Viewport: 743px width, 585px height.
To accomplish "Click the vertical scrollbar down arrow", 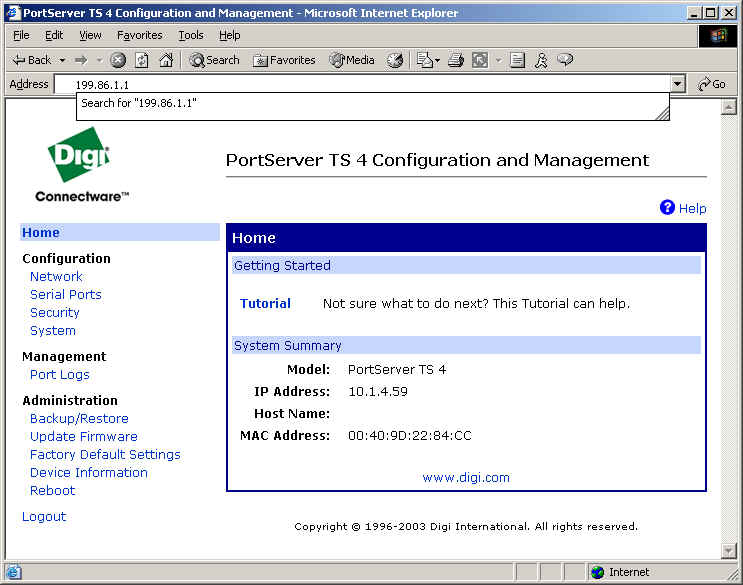I will (728, 551).
